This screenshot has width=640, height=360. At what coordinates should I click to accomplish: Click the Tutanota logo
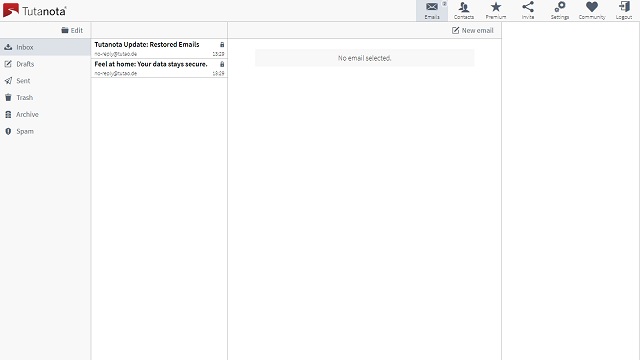click(x=34, y=11)
